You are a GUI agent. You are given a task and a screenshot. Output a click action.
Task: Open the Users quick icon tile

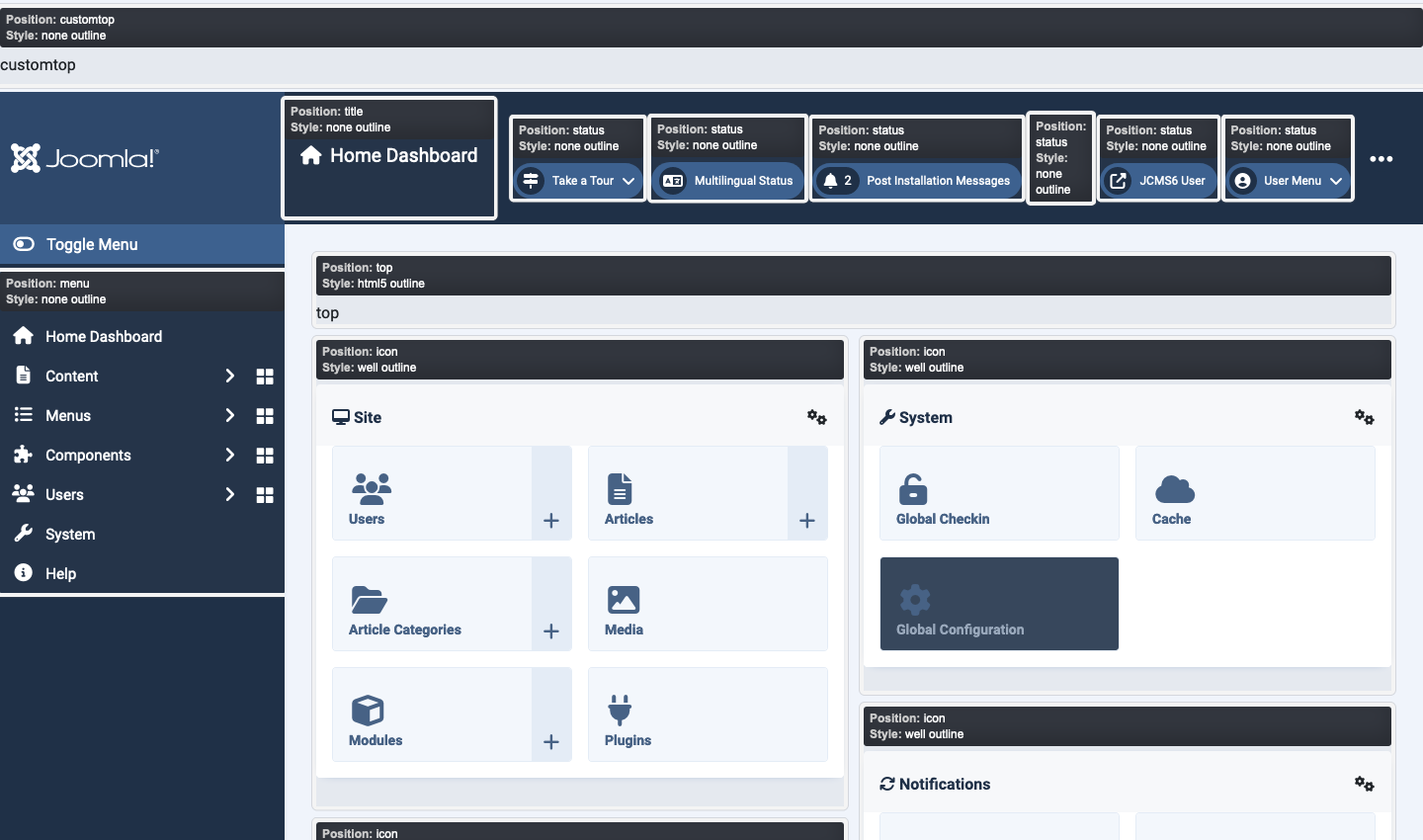click(432, 493)
